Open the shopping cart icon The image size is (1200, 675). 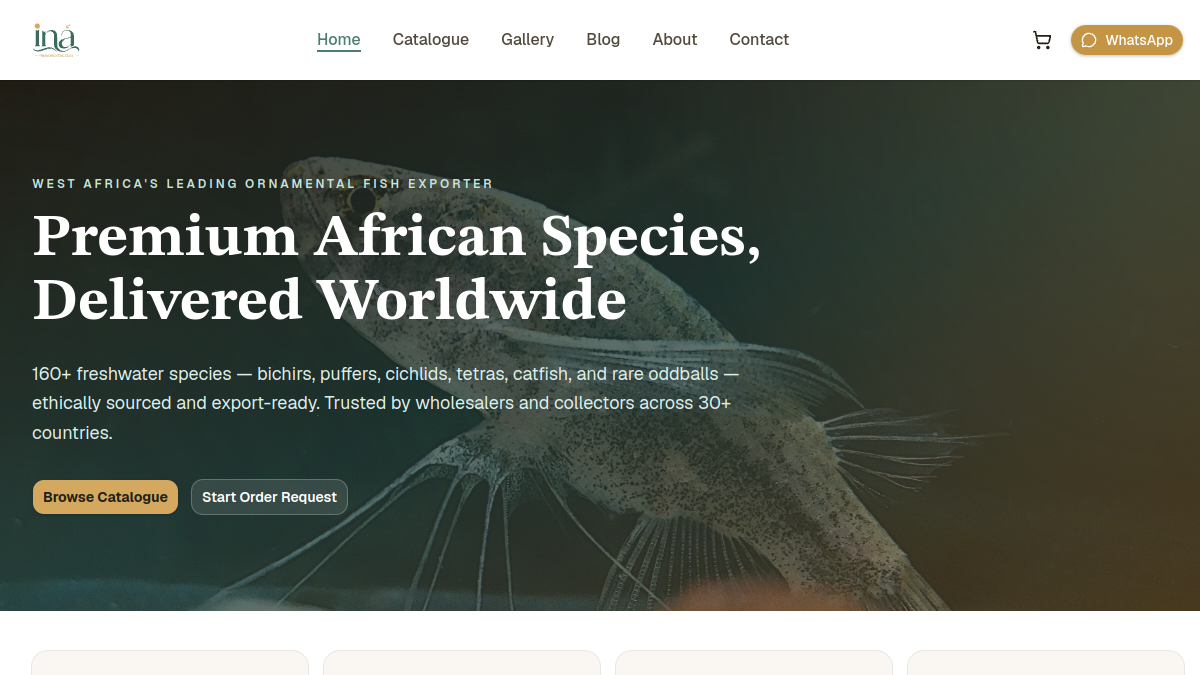coord(1042,40)
